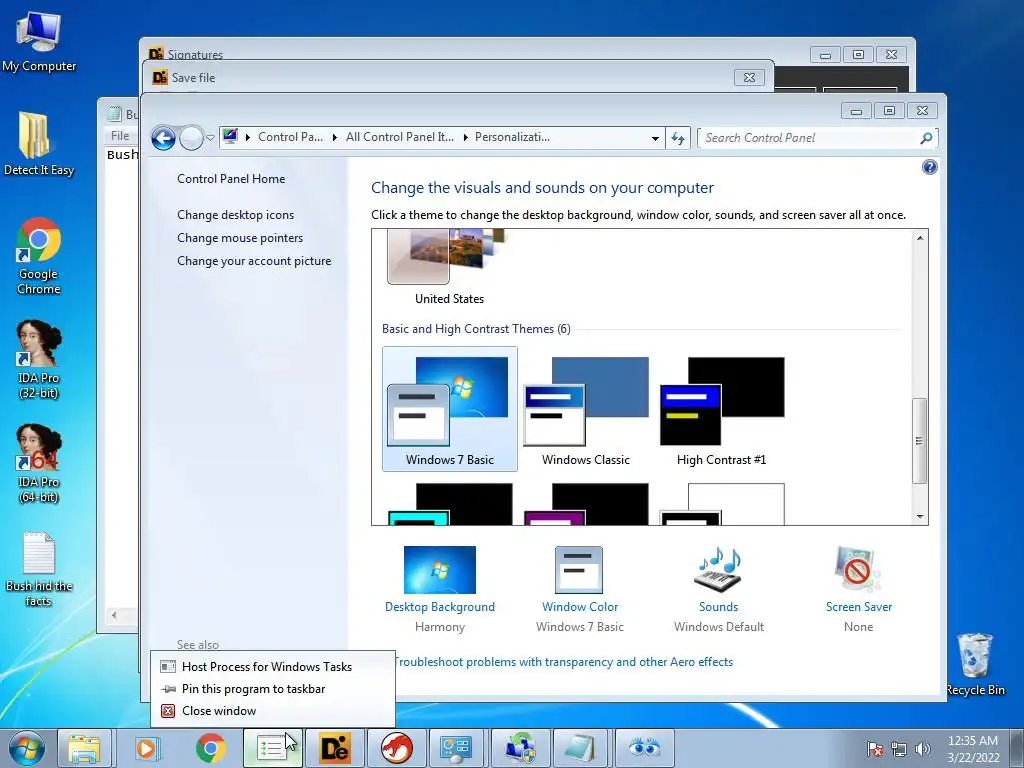Select the 'Bush hid the facts' text file
Image resolution: width=1024 pixels, height=768 pixels.
tap(39, 569)
